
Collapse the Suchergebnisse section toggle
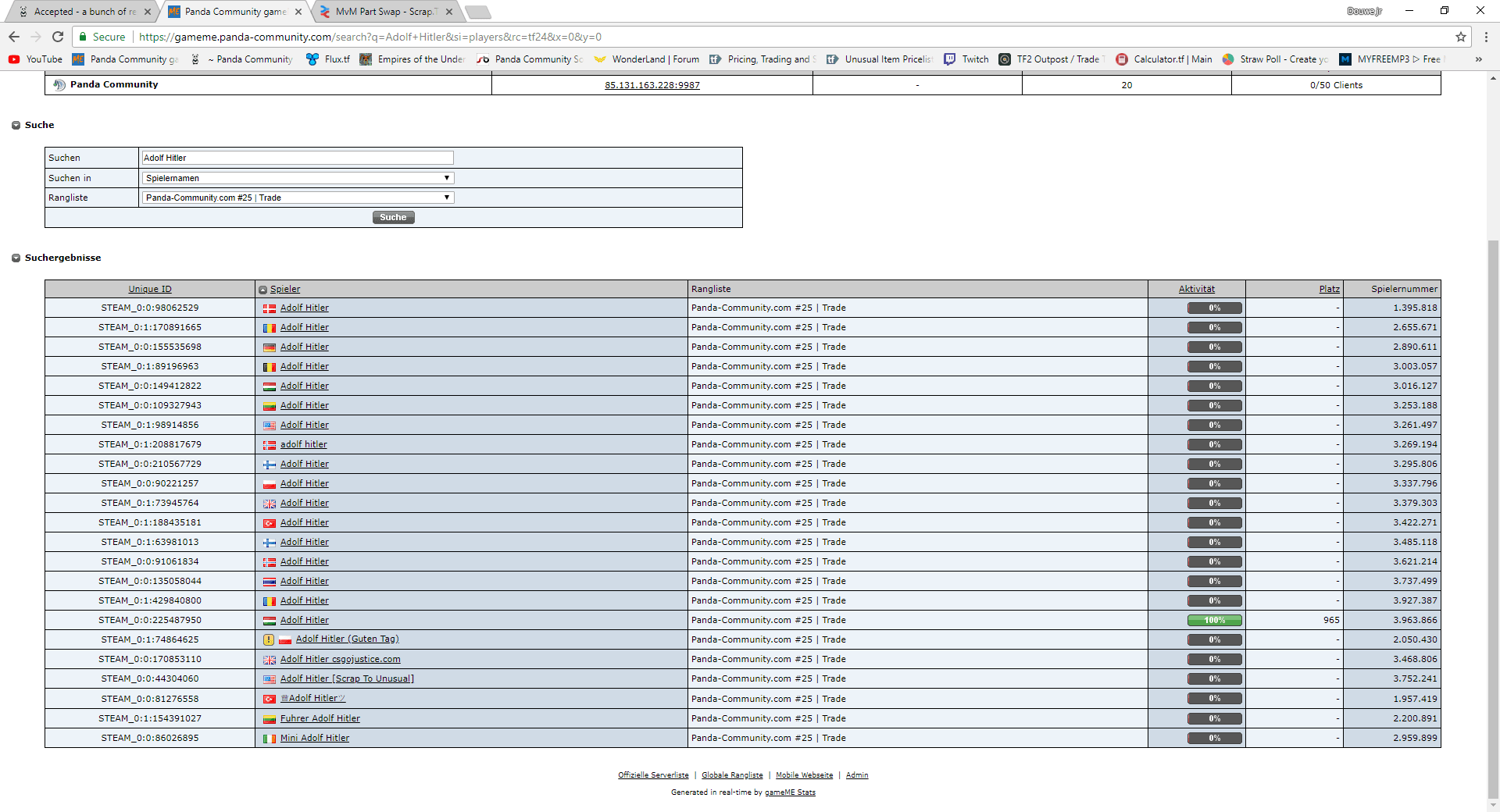[16, 258]
